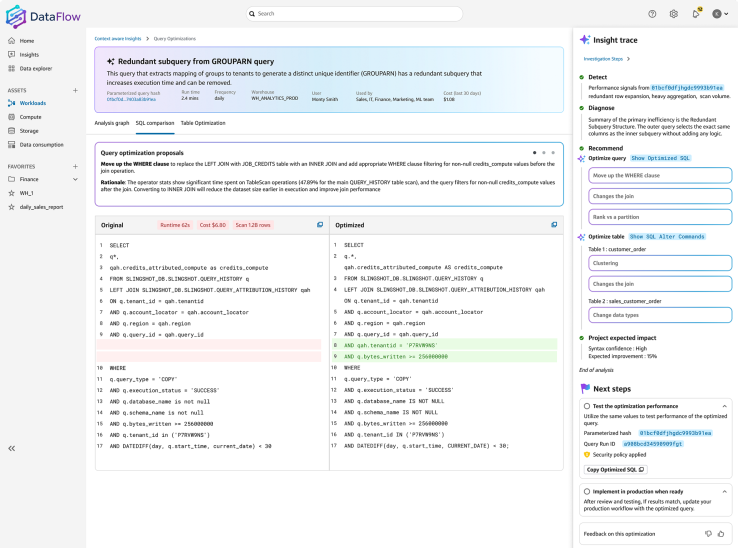This screenshot has height=548, width=738.
Task: Click the Insight trace sparkle icon
Action: [585, 40]
